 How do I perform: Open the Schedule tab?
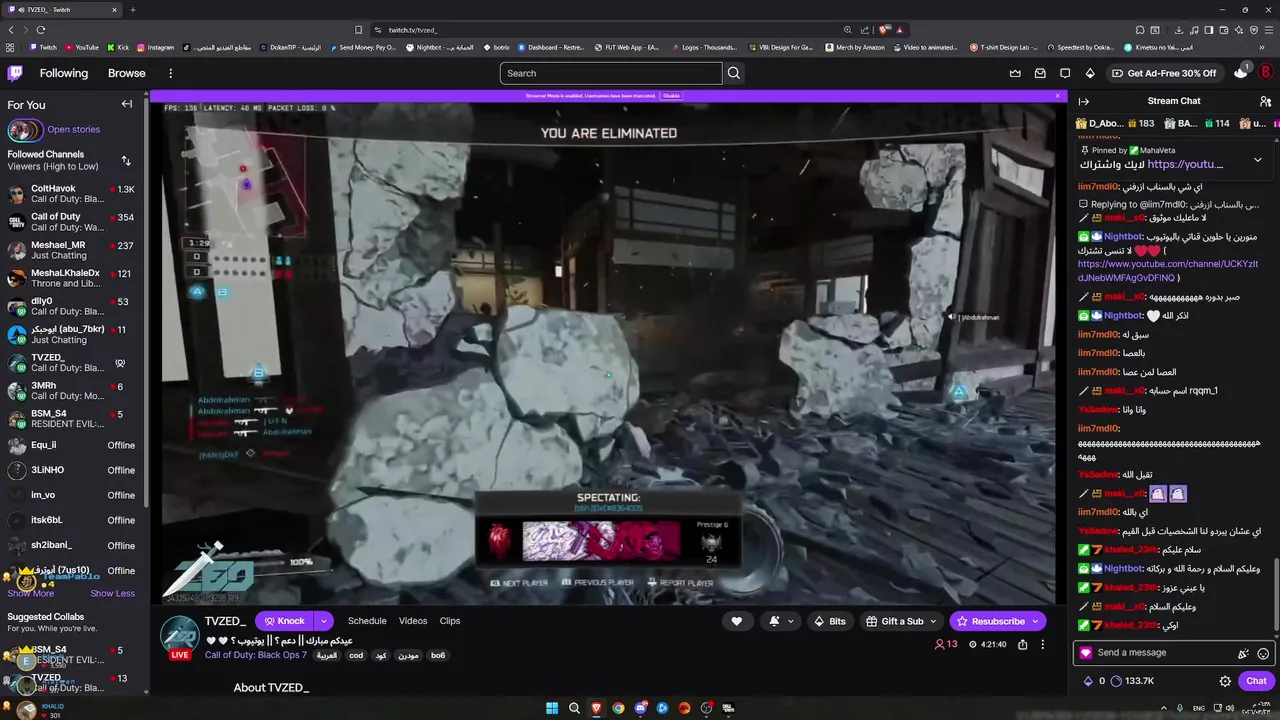[x=367, y=621]
